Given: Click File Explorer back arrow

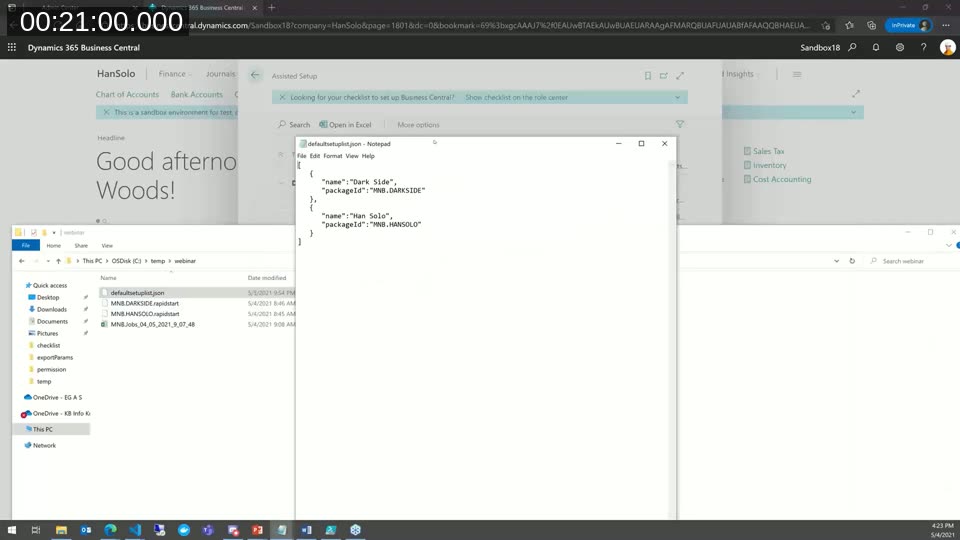Looking at the screenshot, I should [21, 261].
